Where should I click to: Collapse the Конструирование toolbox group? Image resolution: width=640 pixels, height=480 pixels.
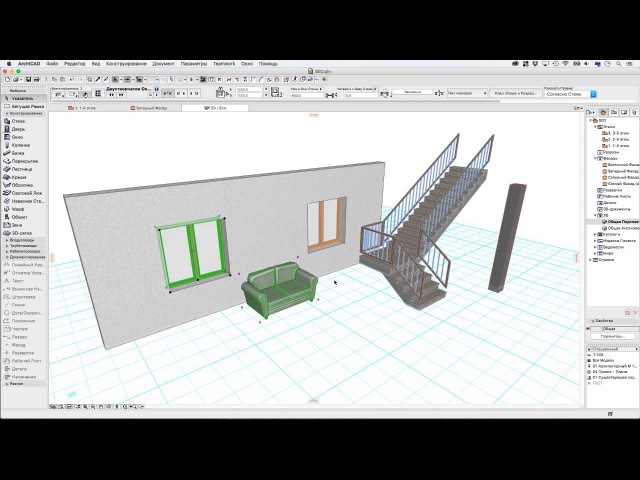[7, 113]
